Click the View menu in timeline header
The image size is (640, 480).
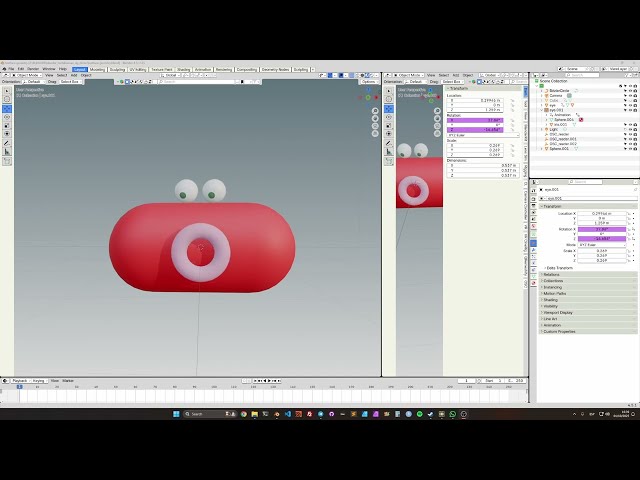pyautogui.click(x=55, y=381)
